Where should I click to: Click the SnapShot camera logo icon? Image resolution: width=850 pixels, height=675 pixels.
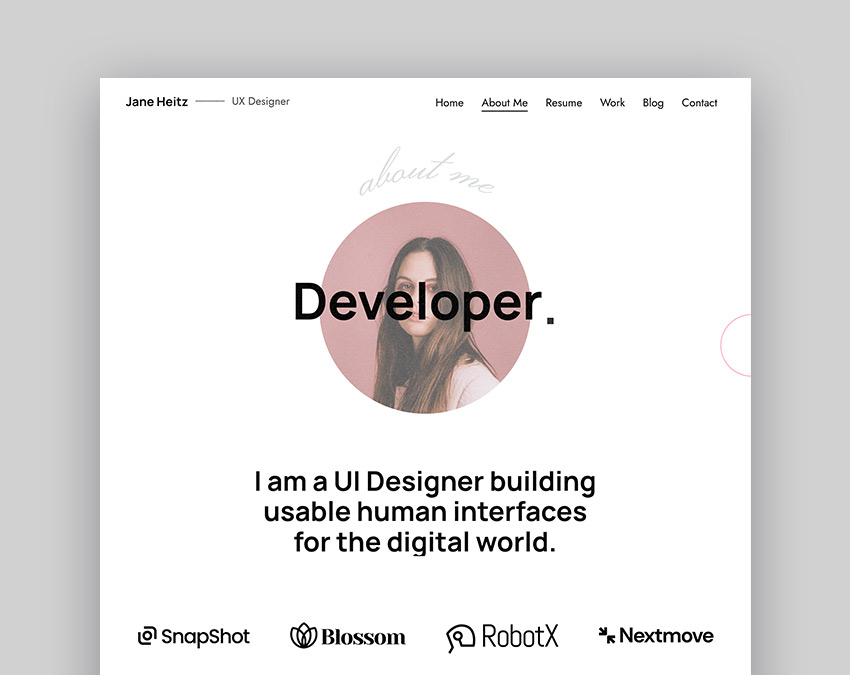click(x=146, y=636)
